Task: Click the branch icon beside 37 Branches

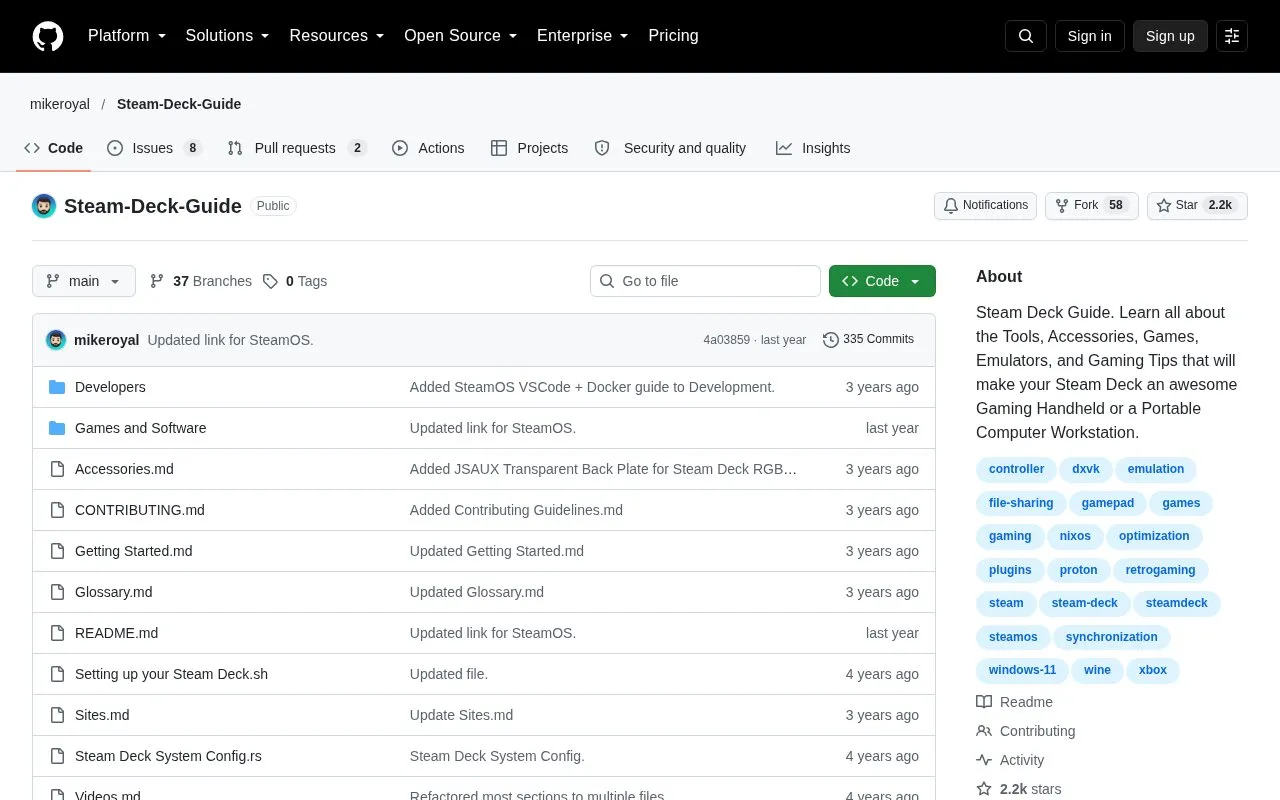Action: coord(157,281)
